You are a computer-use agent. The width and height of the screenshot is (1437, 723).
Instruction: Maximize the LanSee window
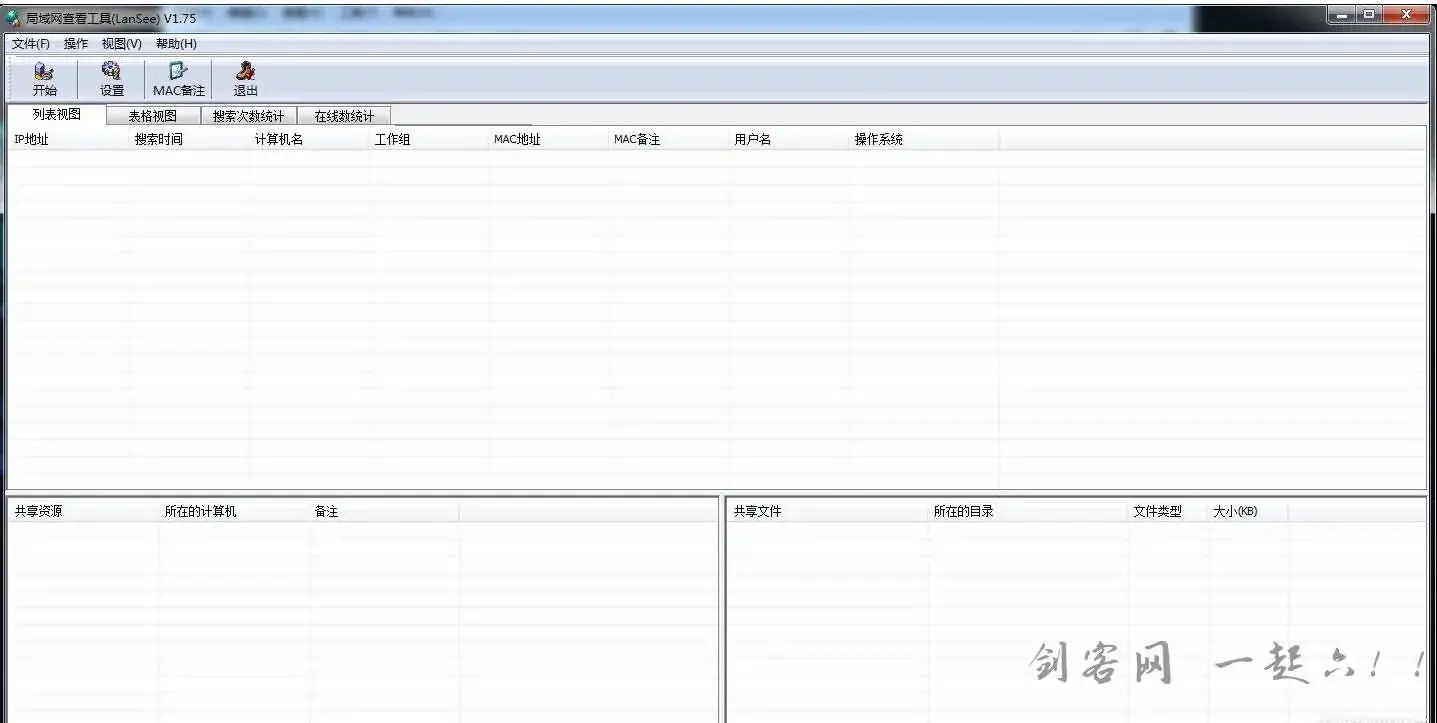pos(1368,14)
